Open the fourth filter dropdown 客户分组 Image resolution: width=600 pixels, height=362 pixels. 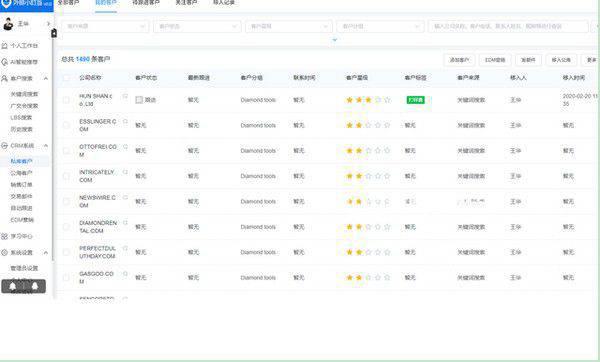coord(380,26)
